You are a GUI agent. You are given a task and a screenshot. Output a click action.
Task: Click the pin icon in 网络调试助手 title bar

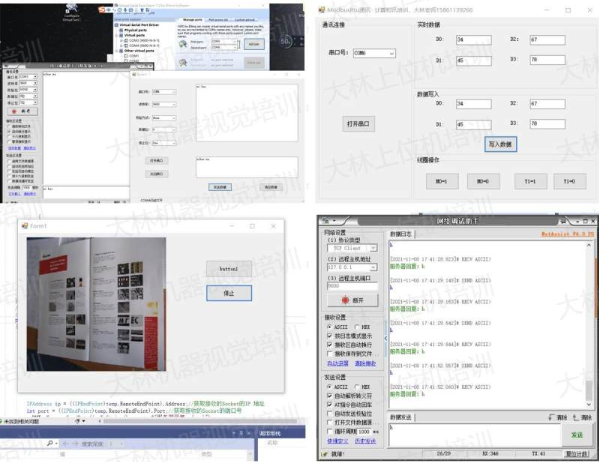click(563, 221)
